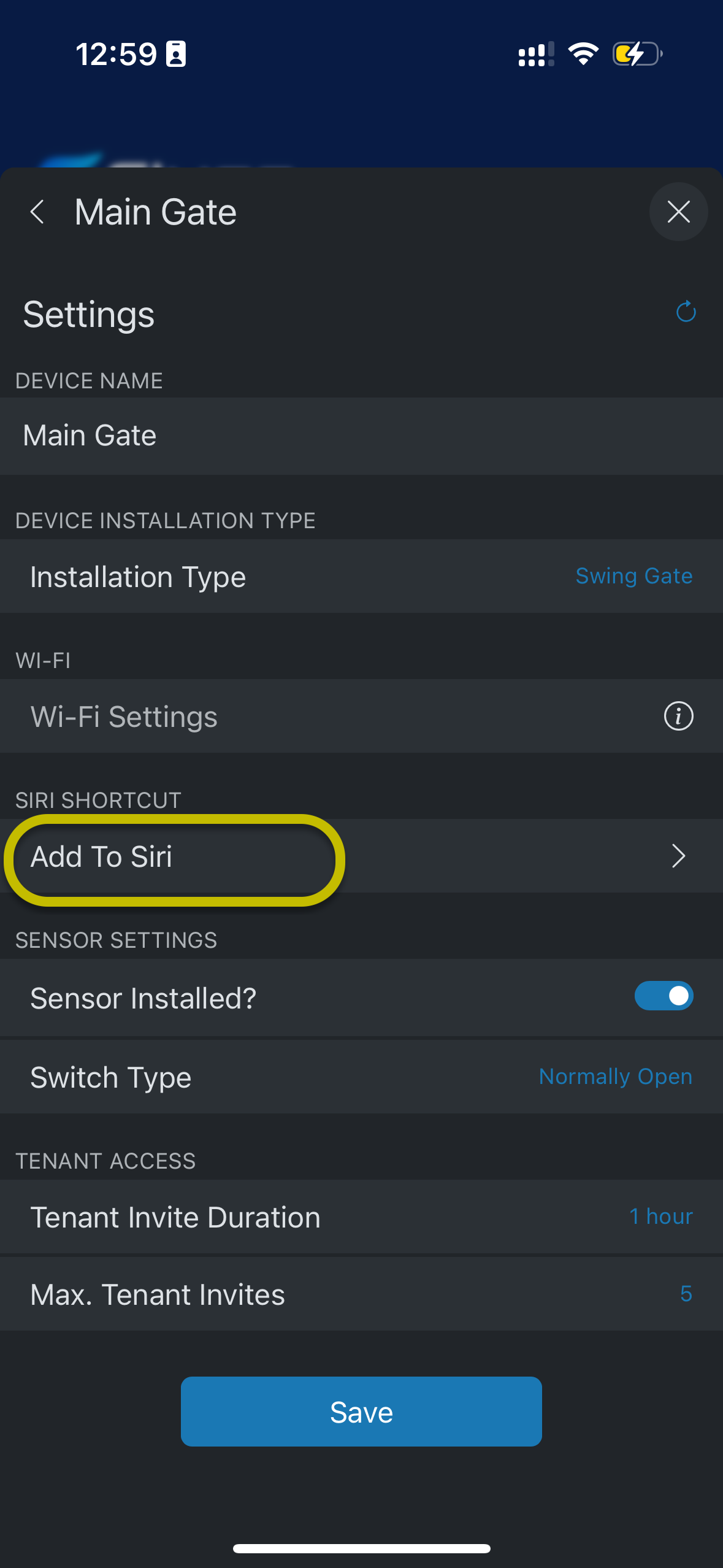The height and width of the screenshot is (1568, 723).
Task: Save the device settings
Action: (361, 1412)
